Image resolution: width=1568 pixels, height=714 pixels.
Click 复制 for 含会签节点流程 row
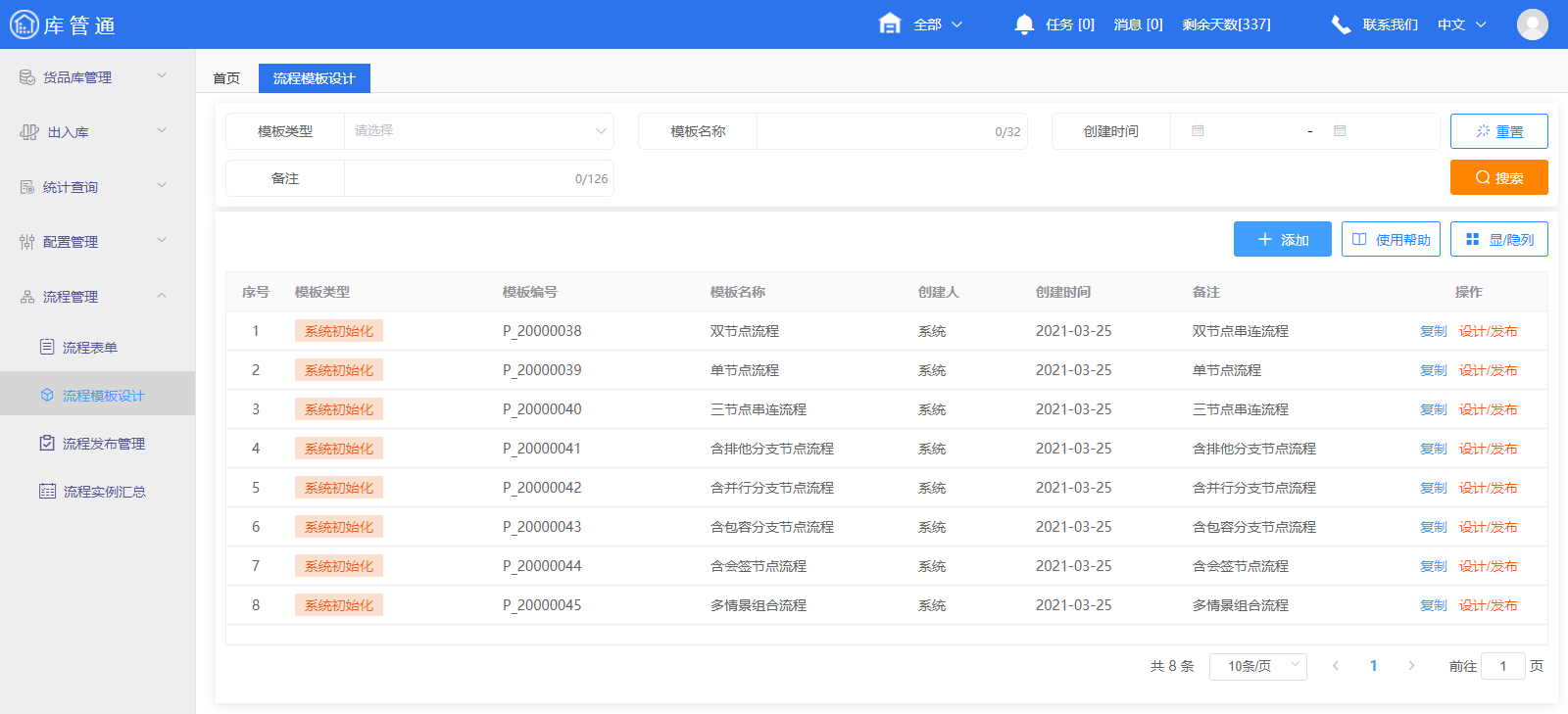point(1434,566)
